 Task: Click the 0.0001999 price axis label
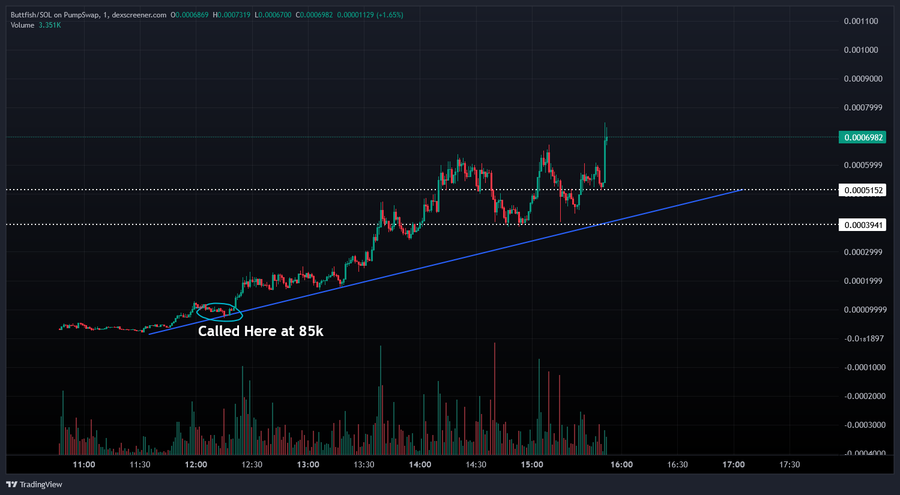tap(863, 281)
